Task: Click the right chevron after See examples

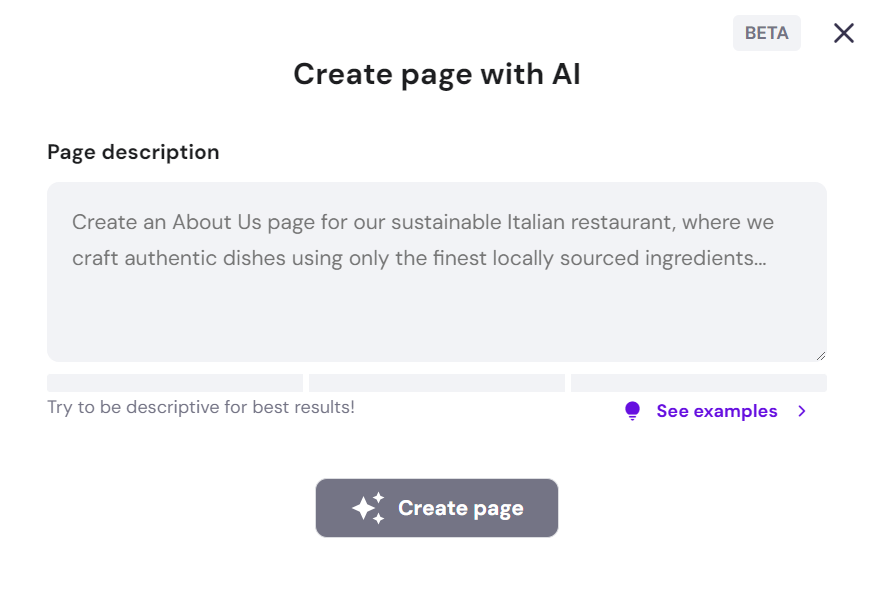Action: pos(802,411)
